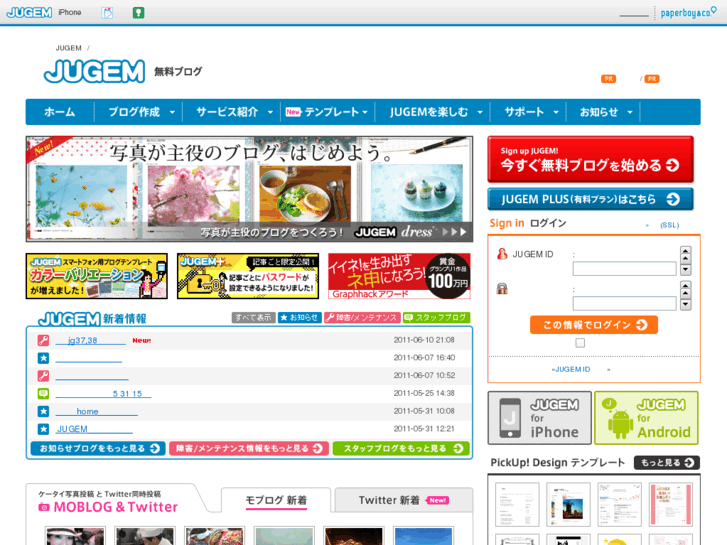Open the jg37,38 news link

coord(90,340)
